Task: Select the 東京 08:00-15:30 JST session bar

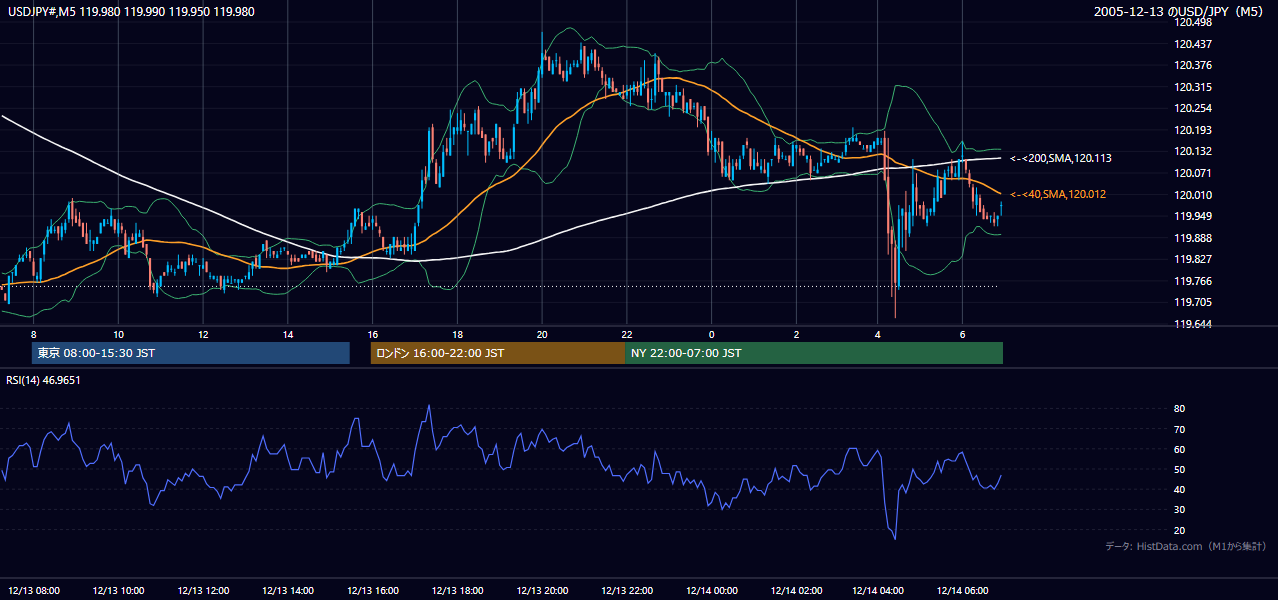Action: 190,353
